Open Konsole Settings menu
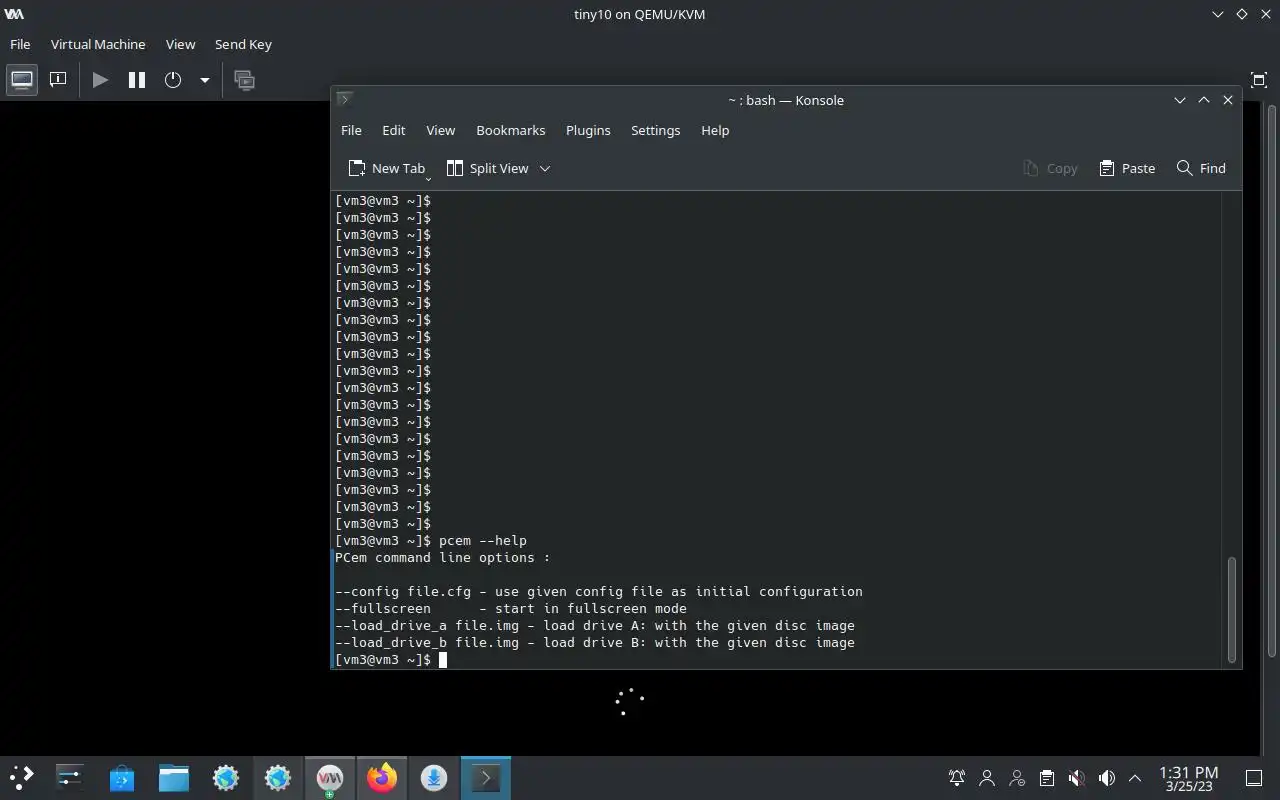Viewport: 1280px width, 800px height. (x=655, y=130)
